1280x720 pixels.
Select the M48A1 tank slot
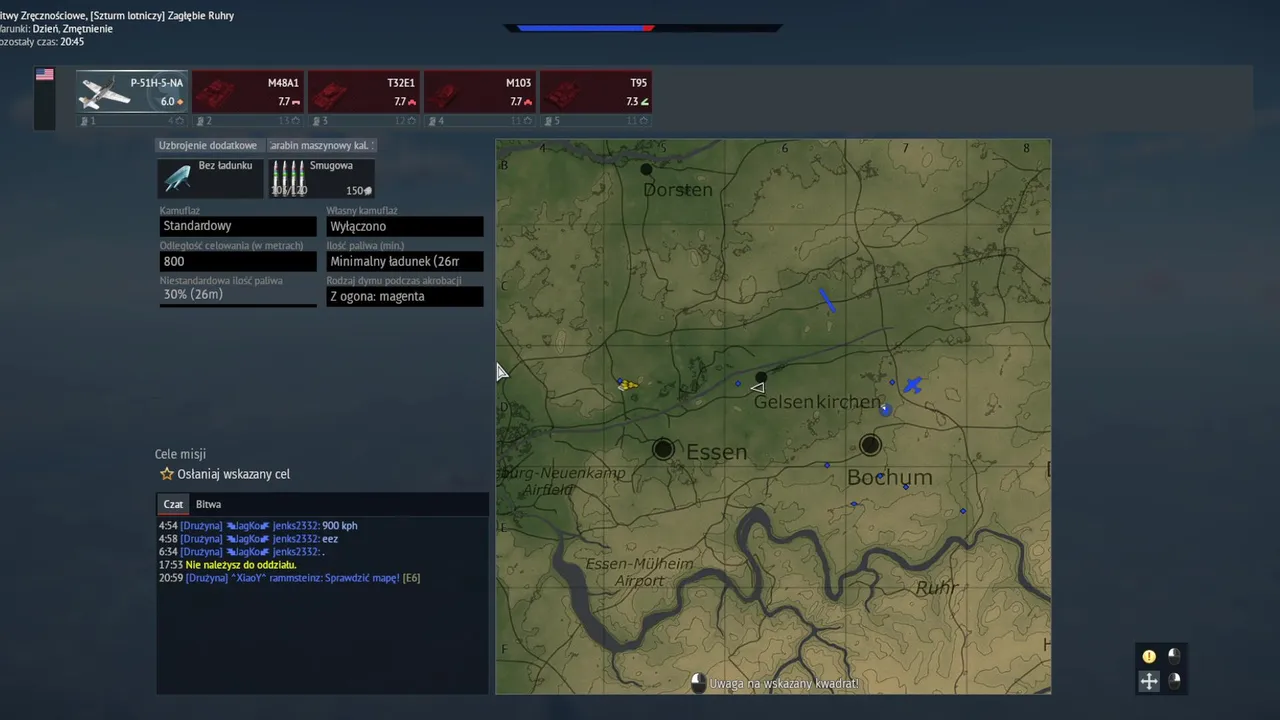click(x=248, y=92)
